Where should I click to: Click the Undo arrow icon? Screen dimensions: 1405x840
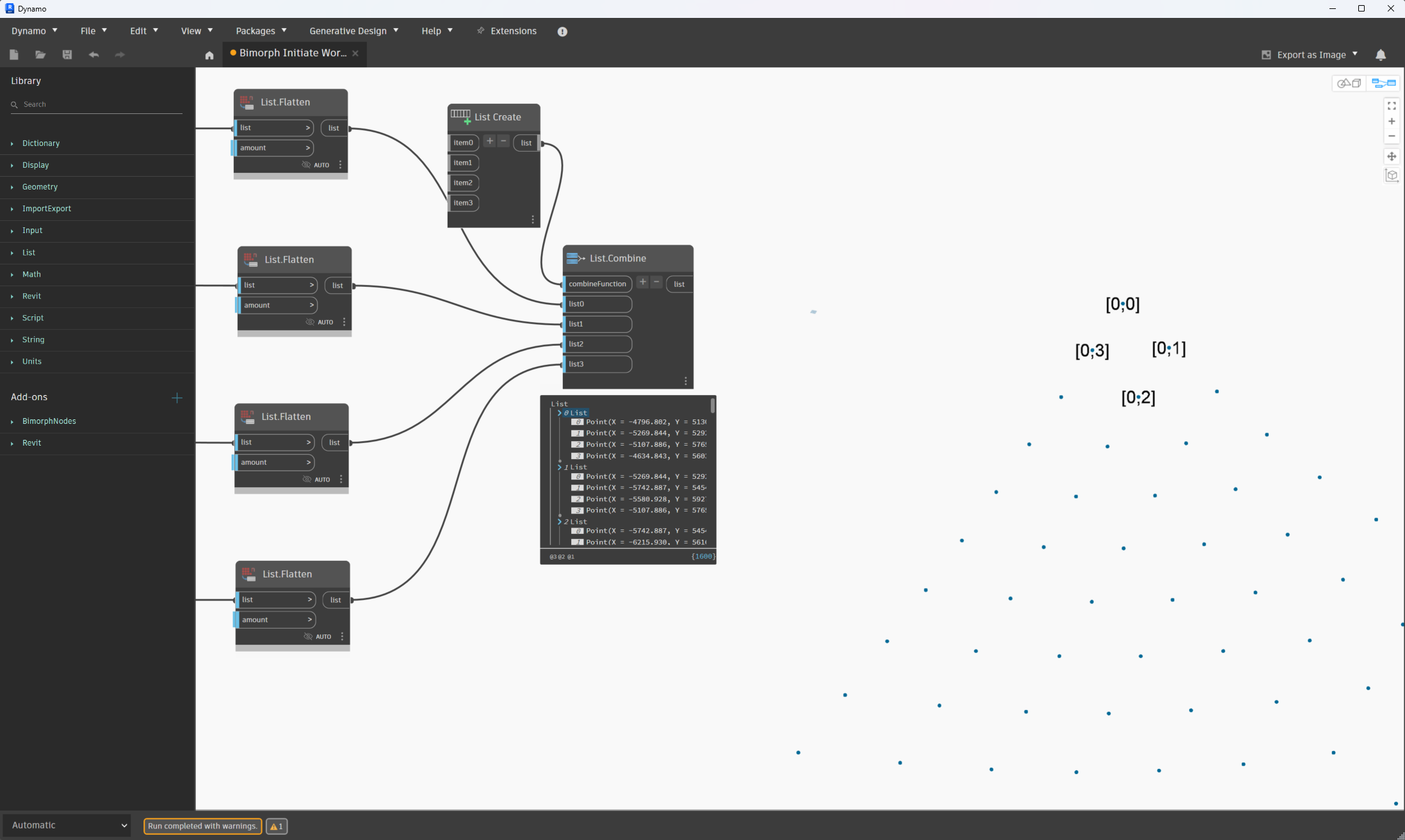click(93, 54)
